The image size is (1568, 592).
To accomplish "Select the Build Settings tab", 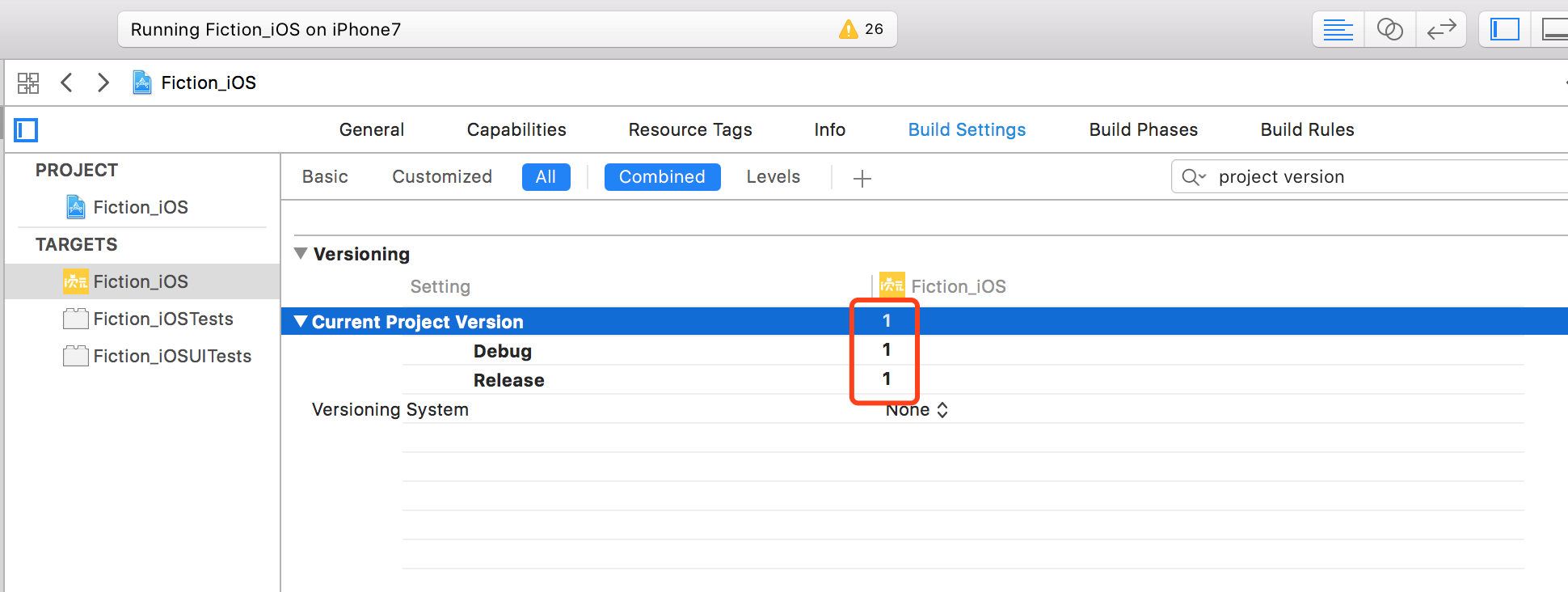I will pyautogui.click(x=967, y=130).
